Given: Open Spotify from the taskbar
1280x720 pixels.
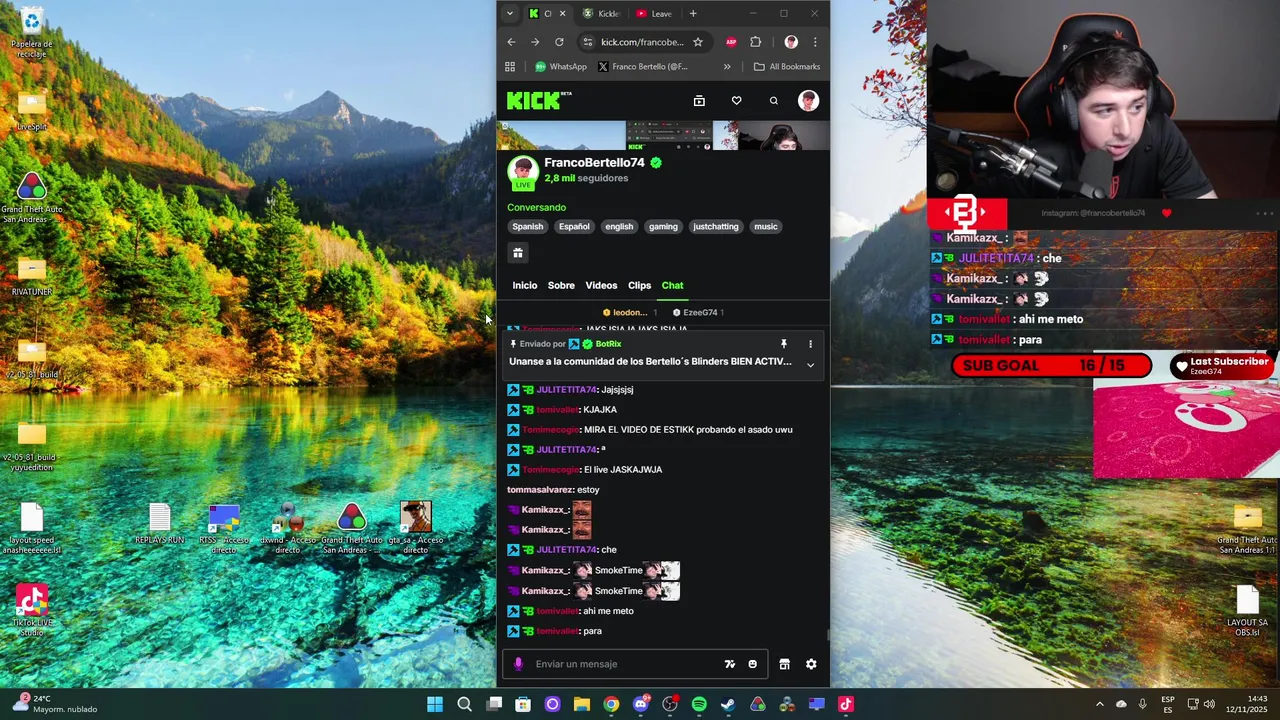Looking at the screenshot, I should tap(699, 704).
